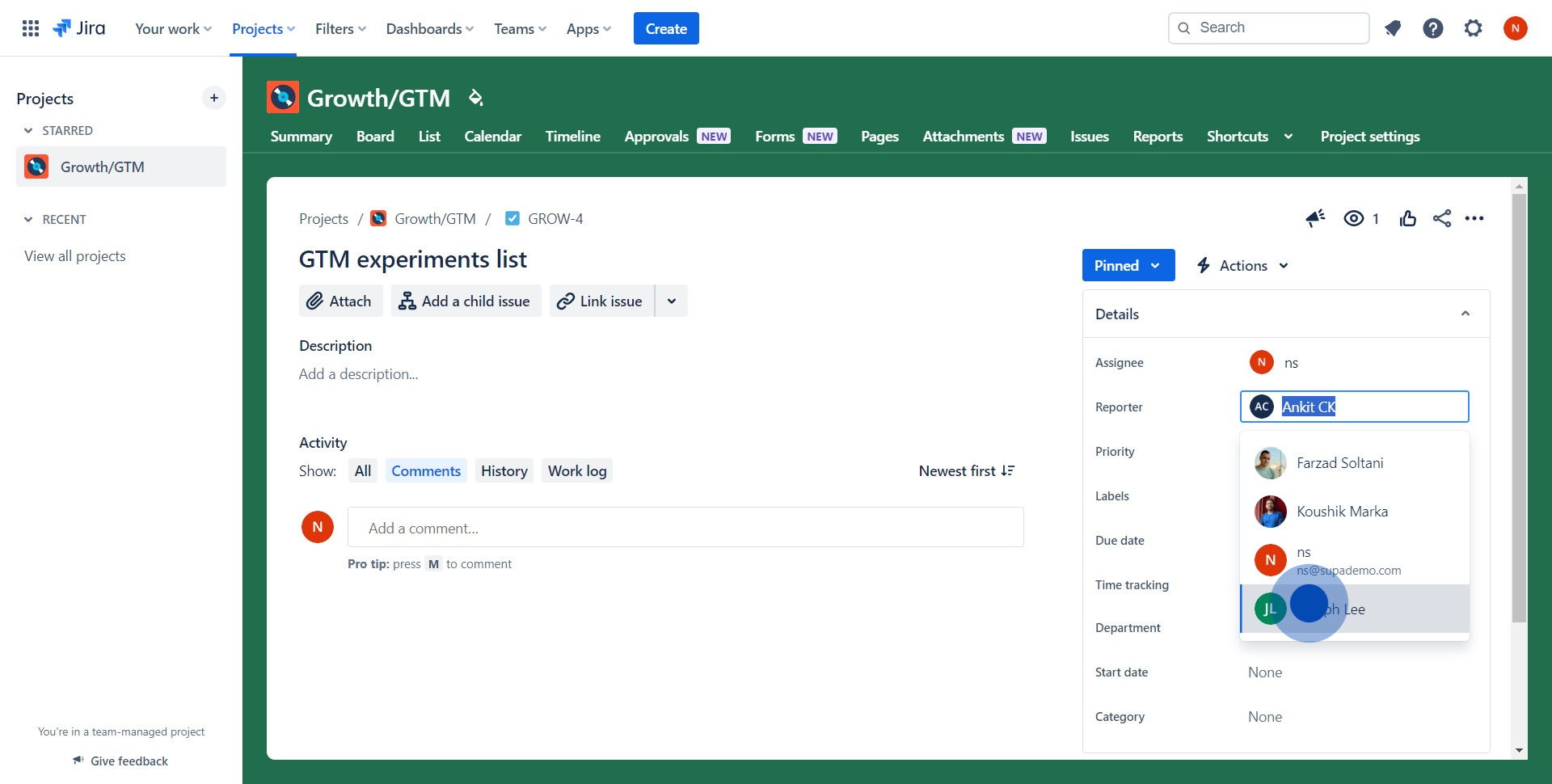Open the Help question mark icon
This screenshot has width=1552, height=784.
[x=1433, y=28]
